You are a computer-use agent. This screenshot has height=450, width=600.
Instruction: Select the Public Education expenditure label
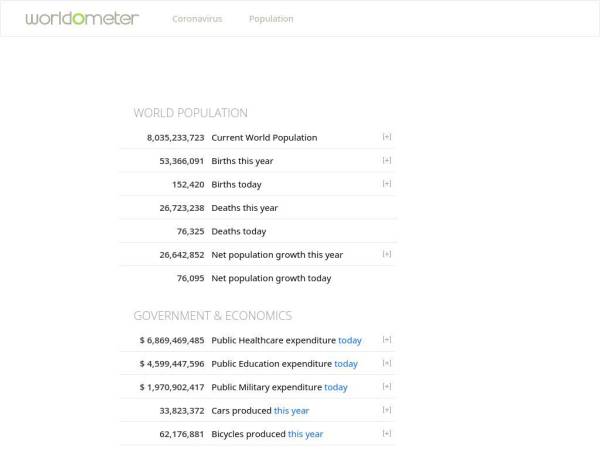(x=272, y=364)
